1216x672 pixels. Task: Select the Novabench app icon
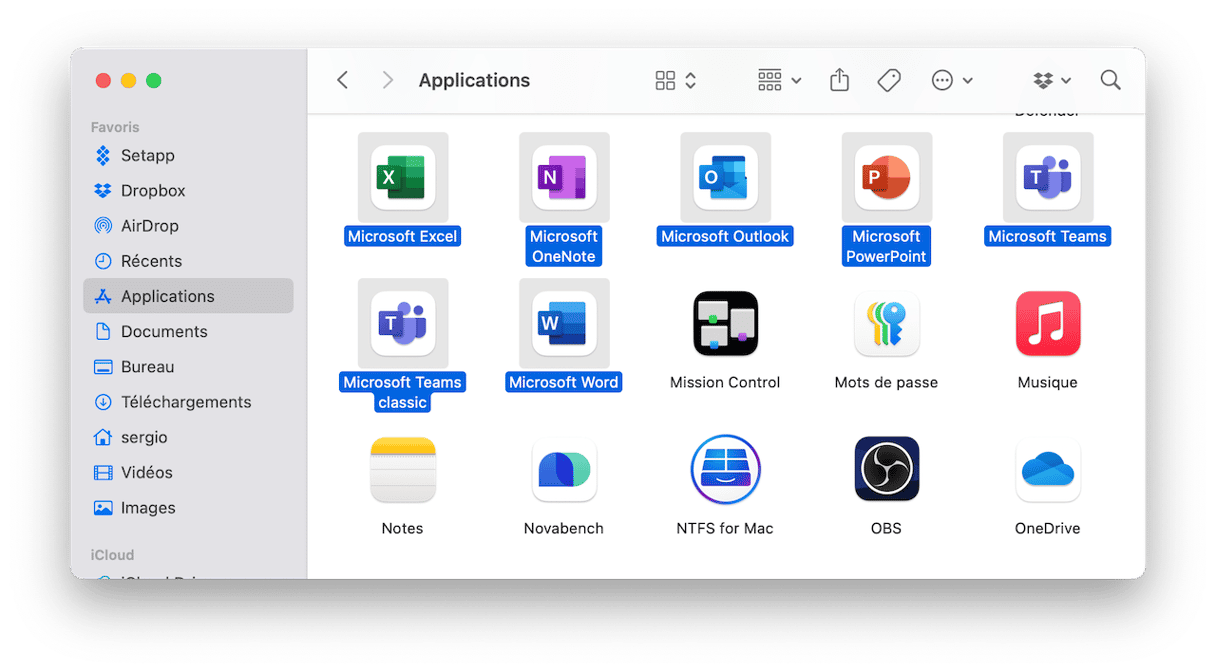tap(564, 470)
